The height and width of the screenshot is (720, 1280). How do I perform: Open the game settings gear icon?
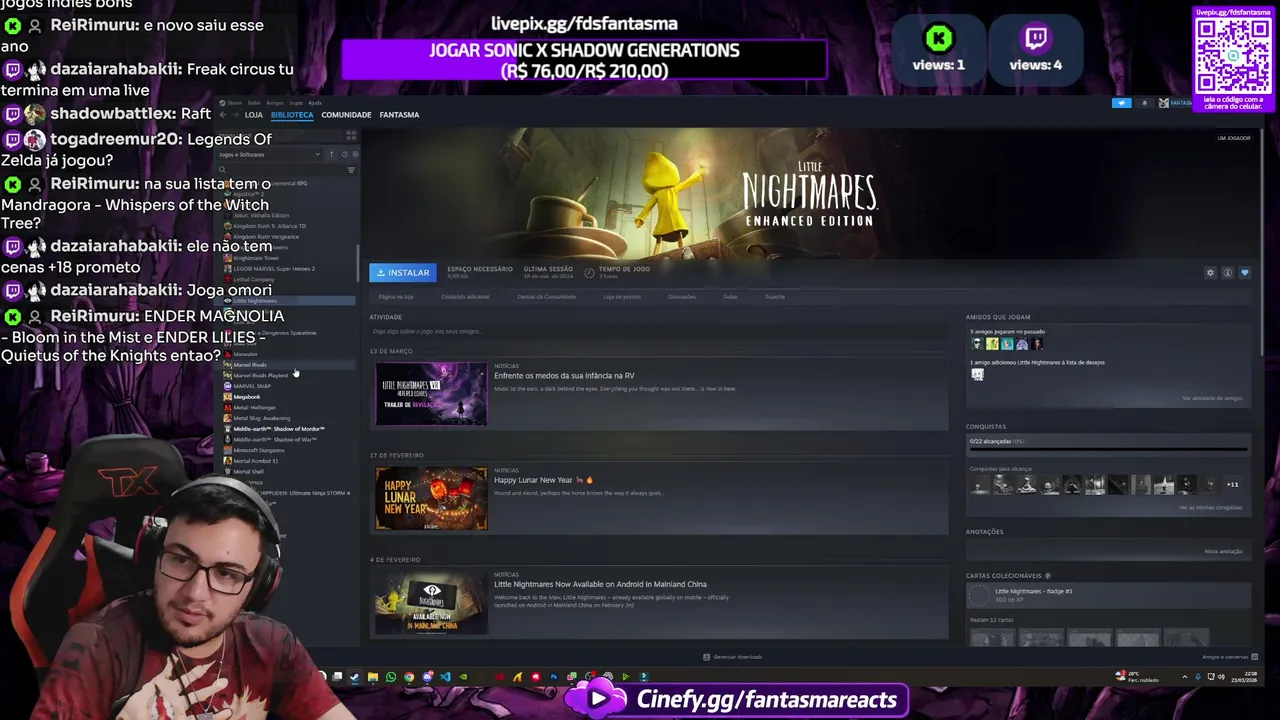click(x=1210, y=273)
